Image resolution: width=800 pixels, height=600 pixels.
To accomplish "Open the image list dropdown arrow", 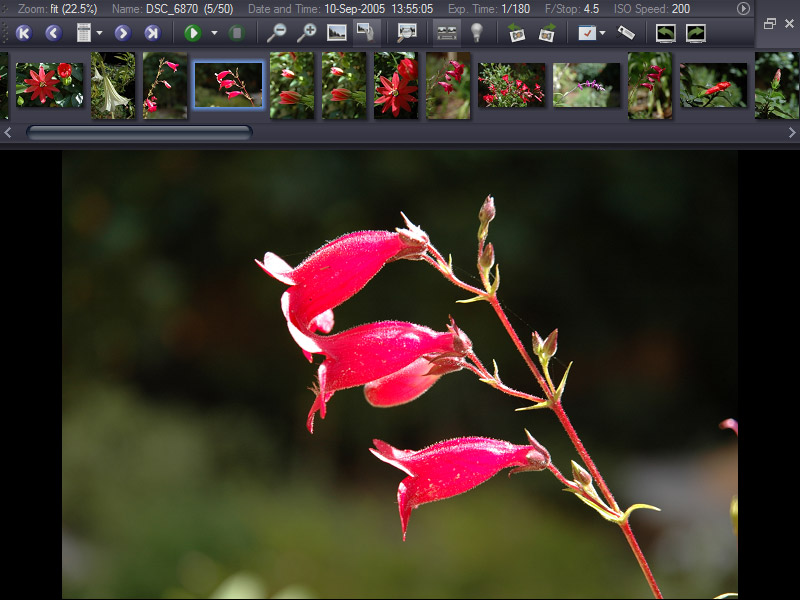I will click(100, 33).
